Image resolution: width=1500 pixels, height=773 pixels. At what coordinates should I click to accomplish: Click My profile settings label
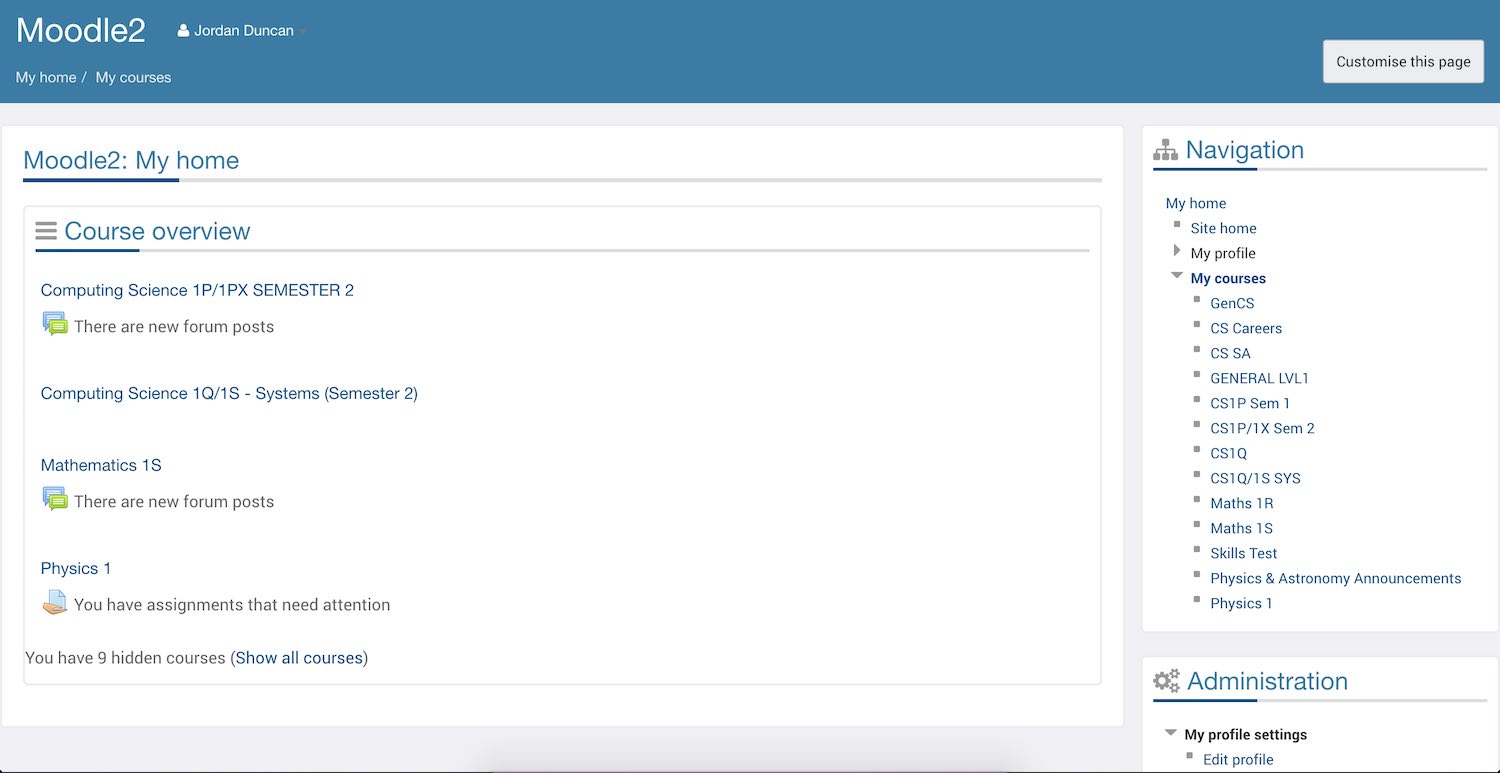coord(1245,734)
